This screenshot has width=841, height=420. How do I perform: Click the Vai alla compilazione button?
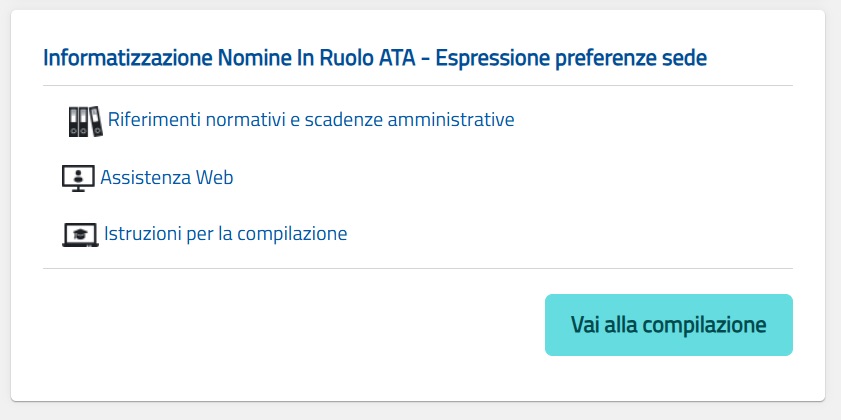point(668,325)
